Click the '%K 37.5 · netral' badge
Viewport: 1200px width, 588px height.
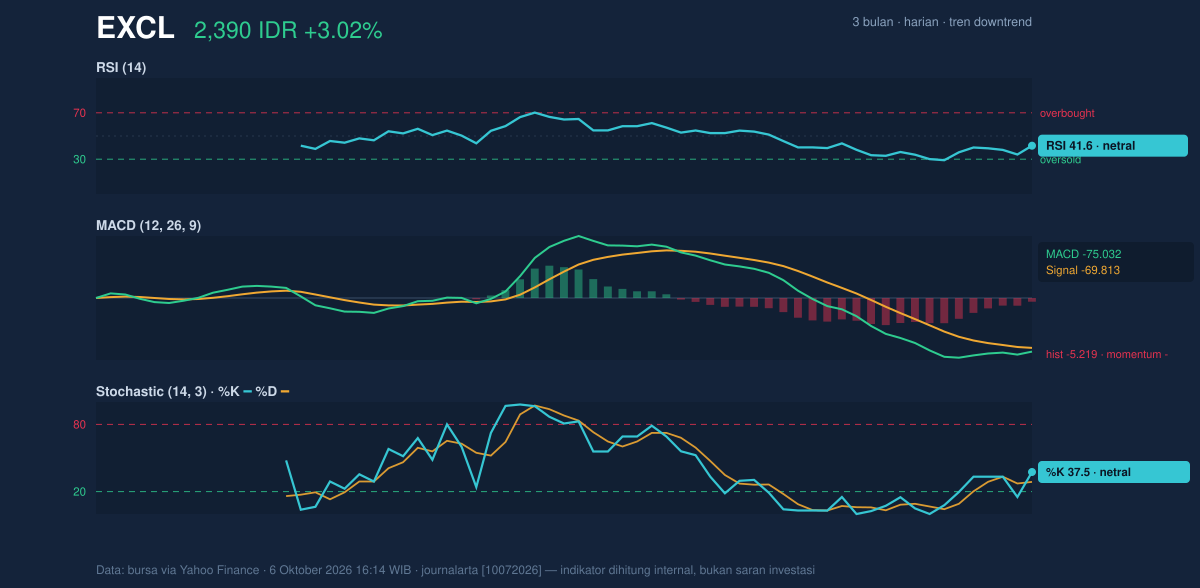(x=1114, y=472)
